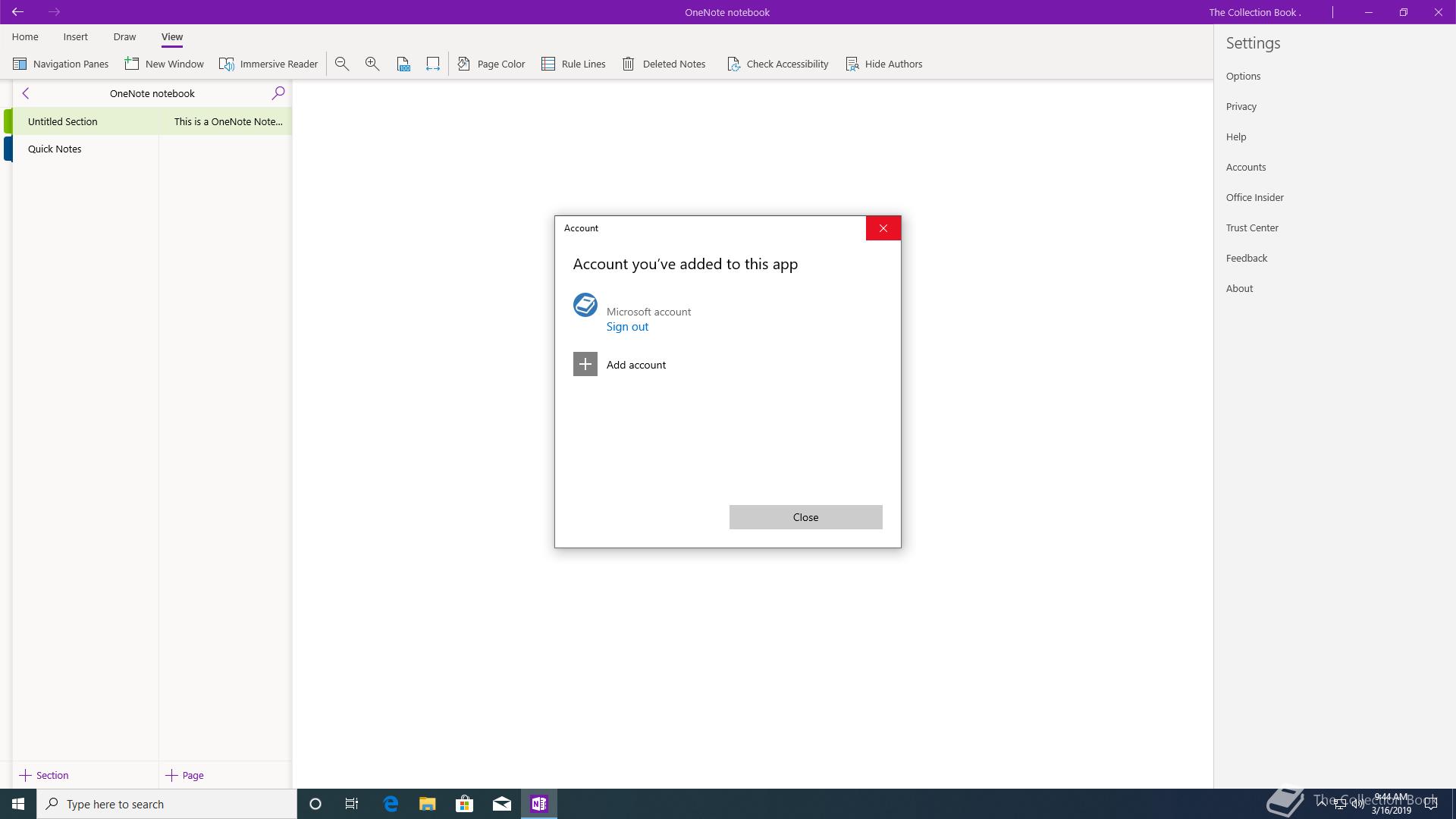Open About in Settings

pos(1240,288)
